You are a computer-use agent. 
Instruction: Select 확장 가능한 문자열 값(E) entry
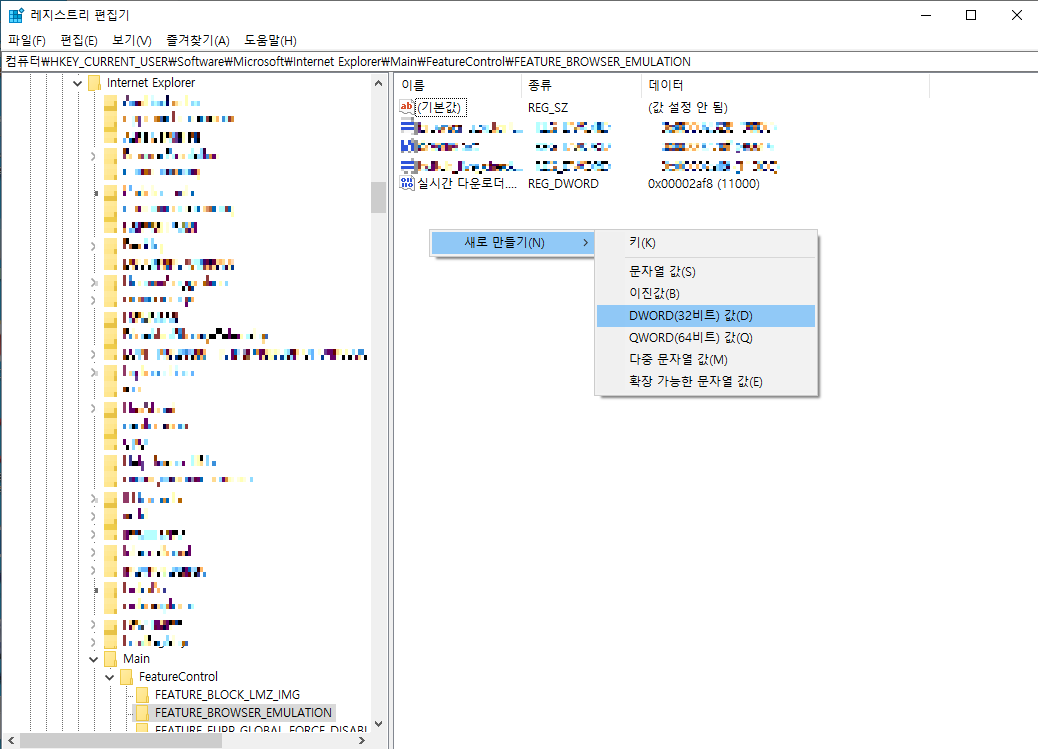pyautogui.click(x=706, y=381)
